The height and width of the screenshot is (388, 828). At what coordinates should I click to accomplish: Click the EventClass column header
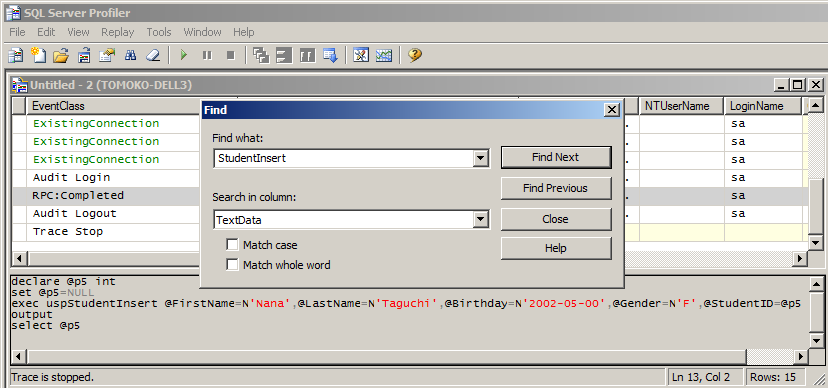(114, 106)
